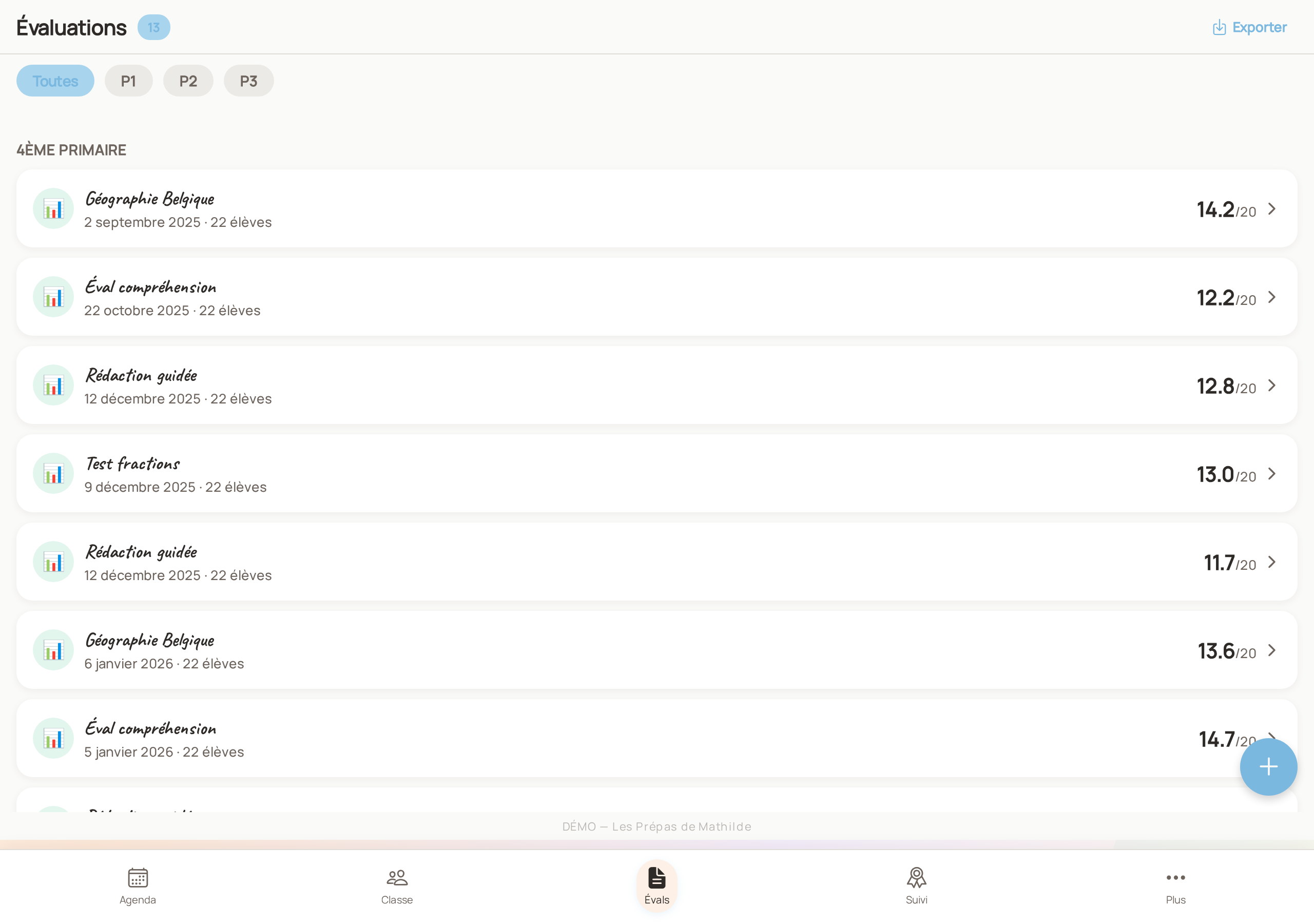1314x924 pixels.
Task: Select the Toutes filter chip
Action: click(55, 81)
